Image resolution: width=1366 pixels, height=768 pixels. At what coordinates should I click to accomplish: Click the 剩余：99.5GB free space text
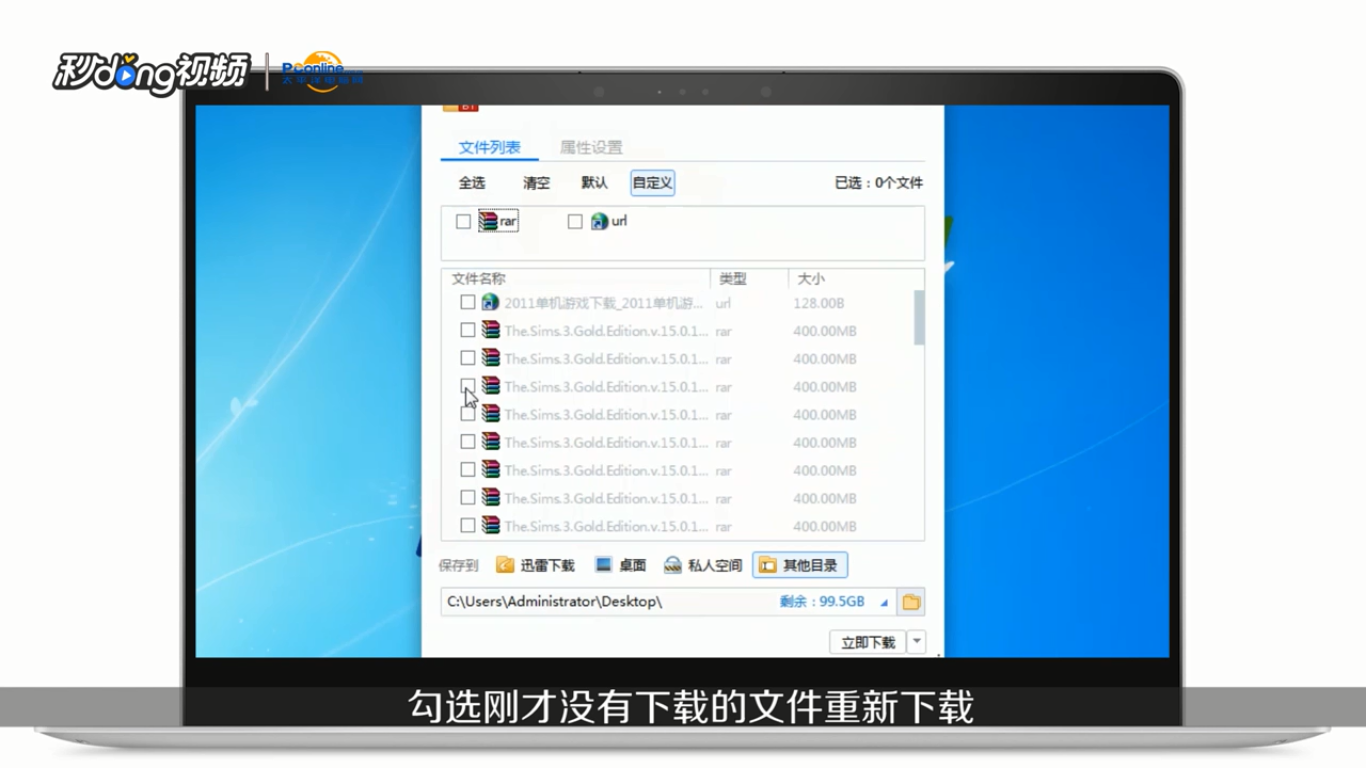point(822,602)
